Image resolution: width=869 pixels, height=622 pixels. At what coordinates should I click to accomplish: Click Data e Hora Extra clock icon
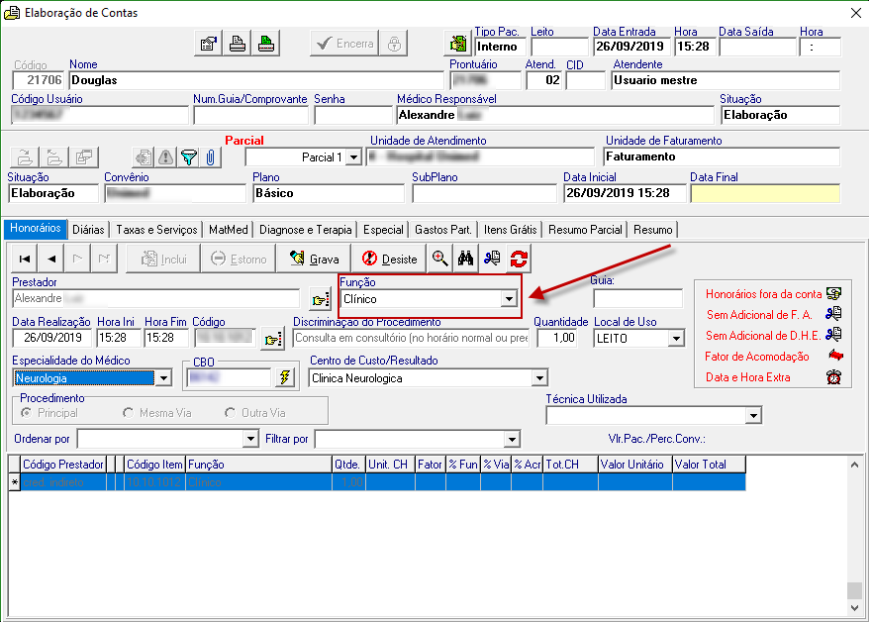point(834,377)
